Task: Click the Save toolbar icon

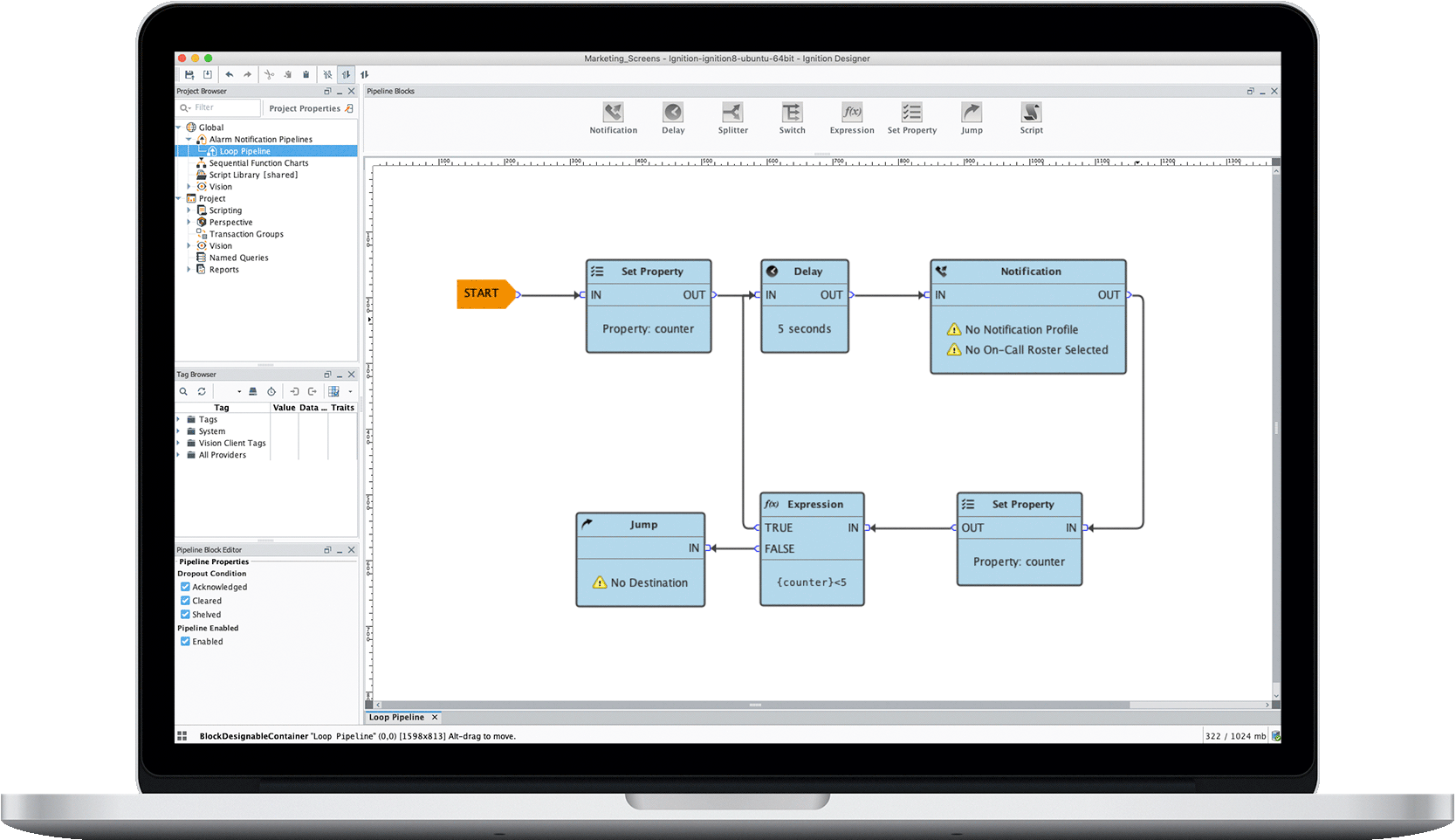Action: (189, 75)
